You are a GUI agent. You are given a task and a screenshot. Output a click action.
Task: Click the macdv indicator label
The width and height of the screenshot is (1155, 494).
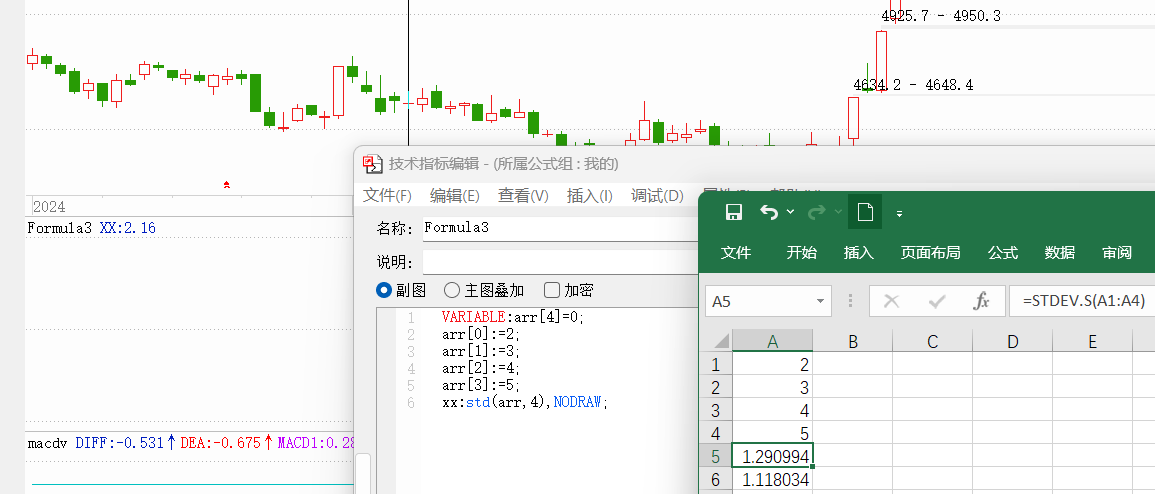(48, 443)
